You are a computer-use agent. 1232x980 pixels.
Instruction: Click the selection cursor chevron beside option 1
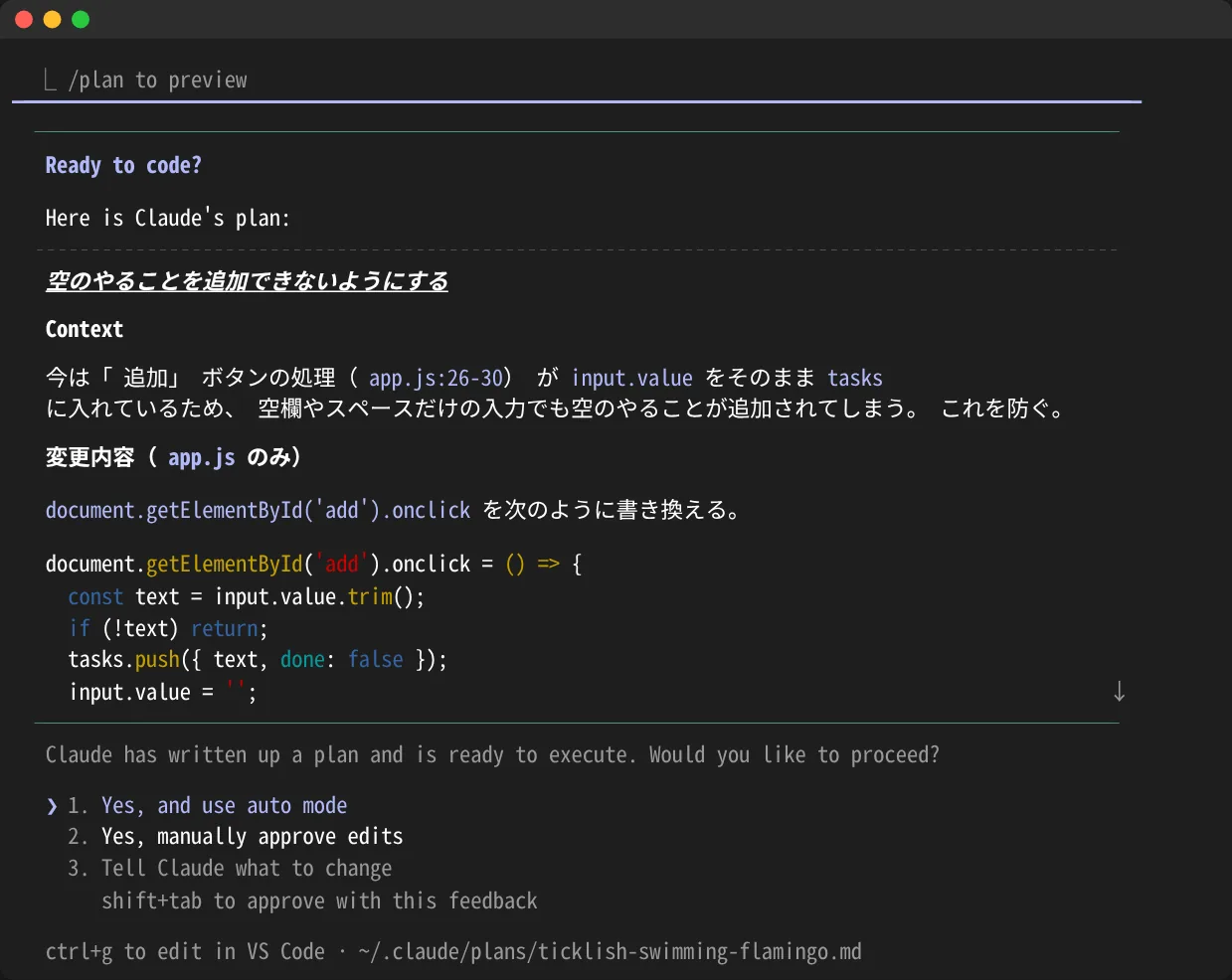(52, 806)
